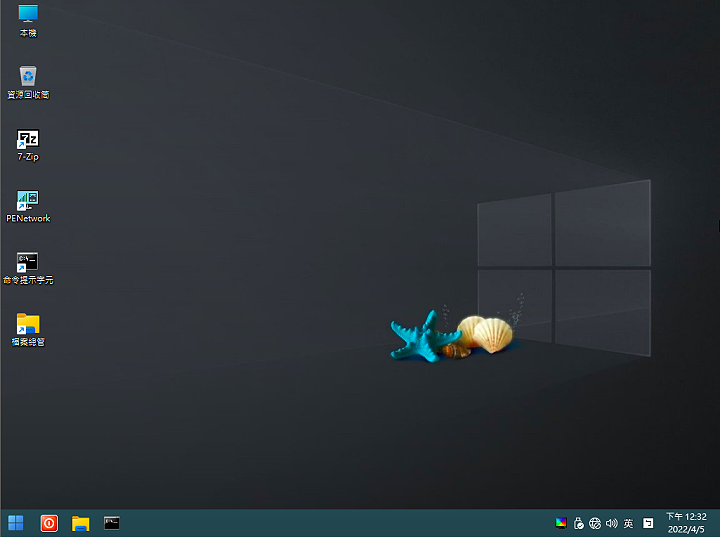Open the network globe tray icon
721x537 pixels.
point(595,523)
